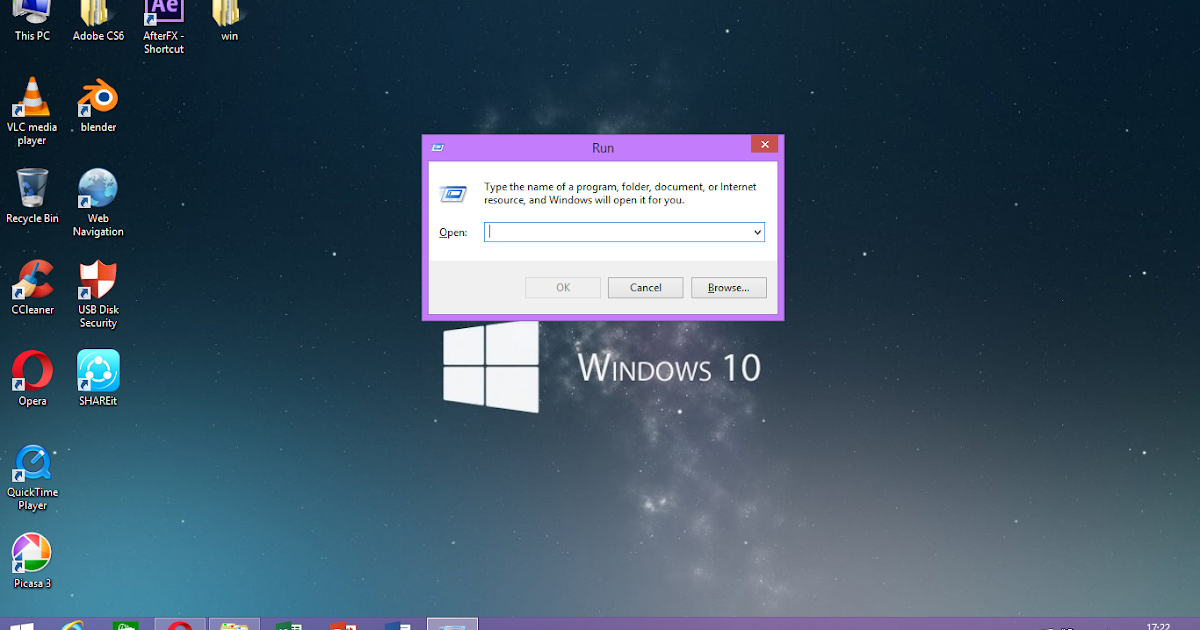Click inside the Open text field

coord(618,232)
